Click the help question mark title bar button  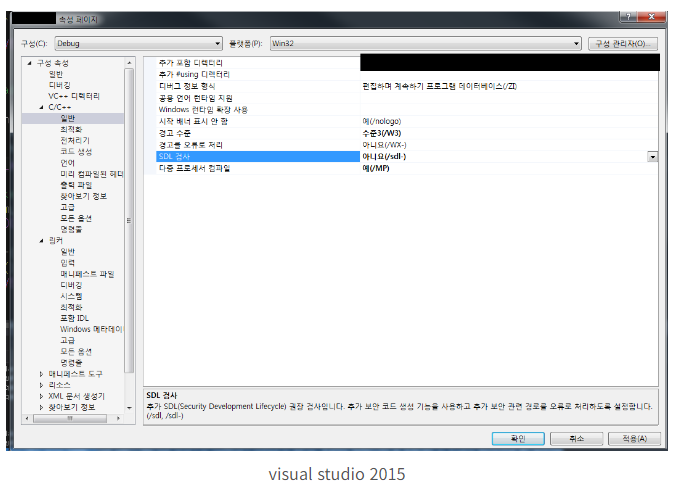[628, 16]
